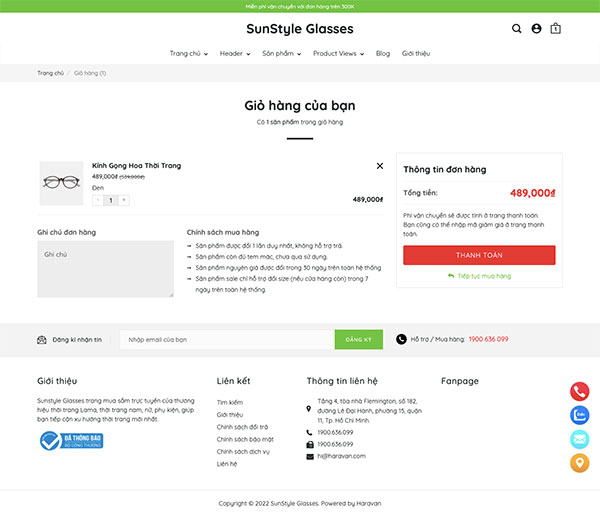This screenshot has height=517, width=600.
Task: Expand the Product Views dropdown menu
Action: 338,54
